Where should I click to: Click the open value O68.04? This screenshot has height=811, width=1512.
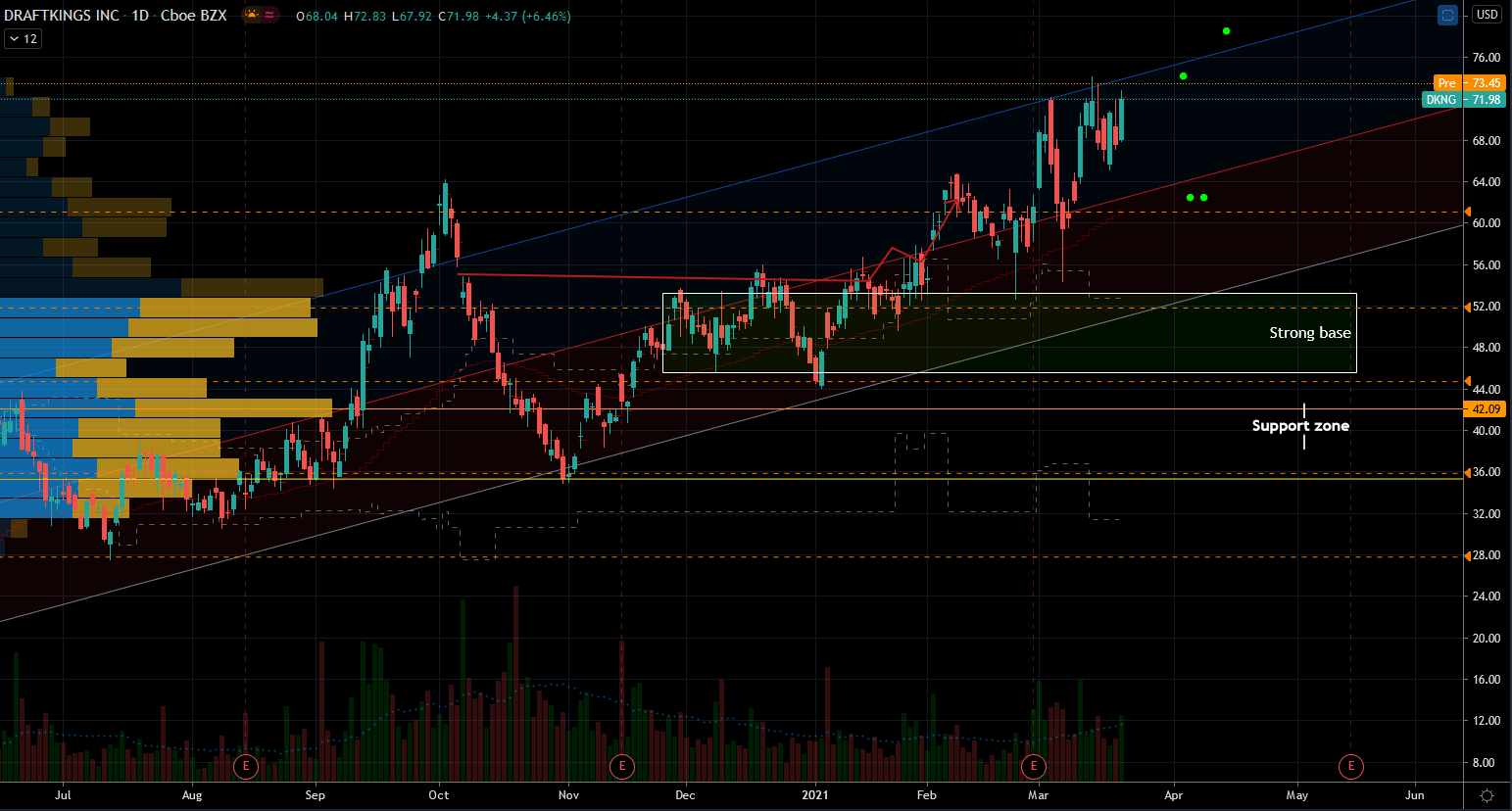[317, 16]
